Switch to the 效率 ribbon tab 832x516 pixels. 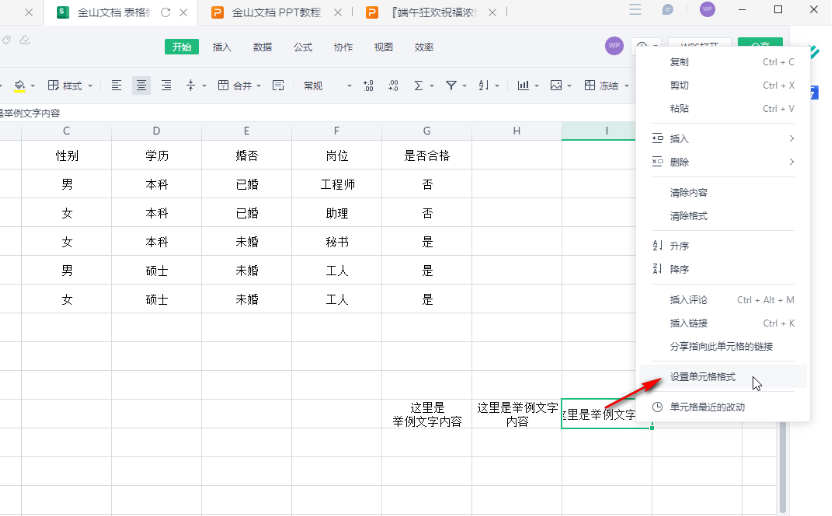[x=423, y=47]
